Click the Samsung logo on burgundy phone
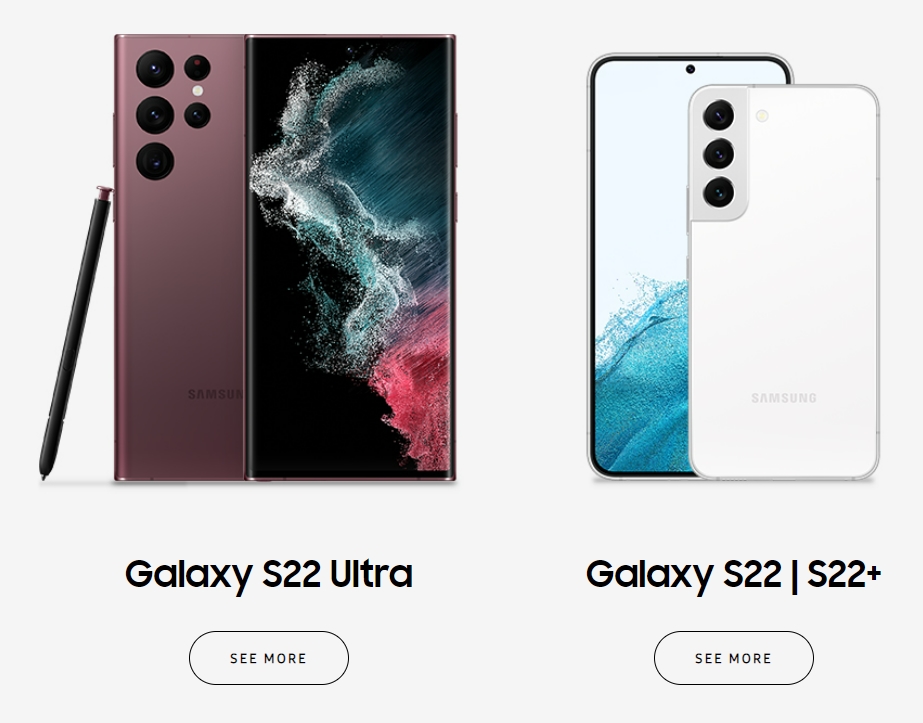 tap(215, 394)
